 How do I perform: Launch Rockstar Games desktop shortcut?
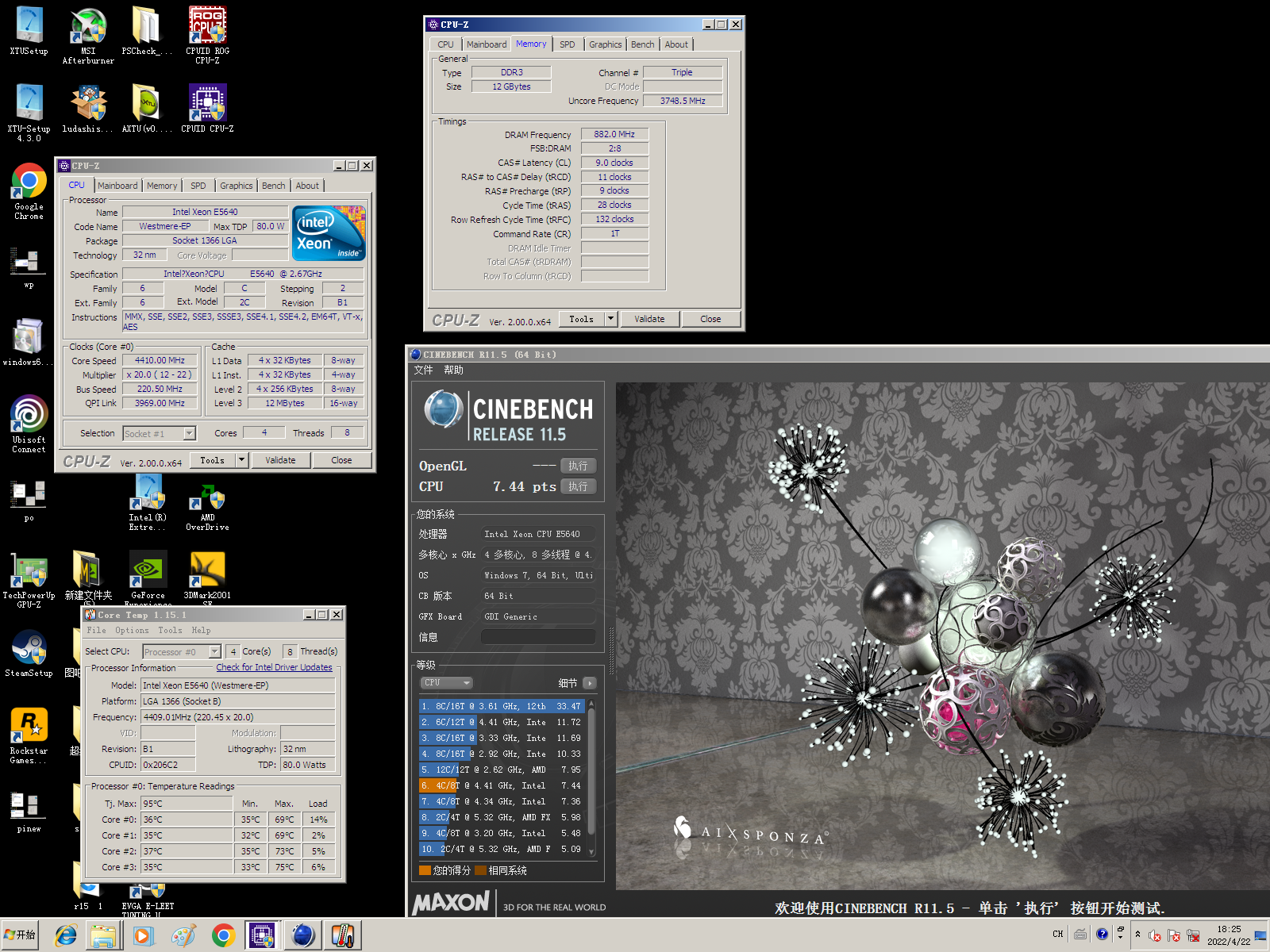point(29,735)
